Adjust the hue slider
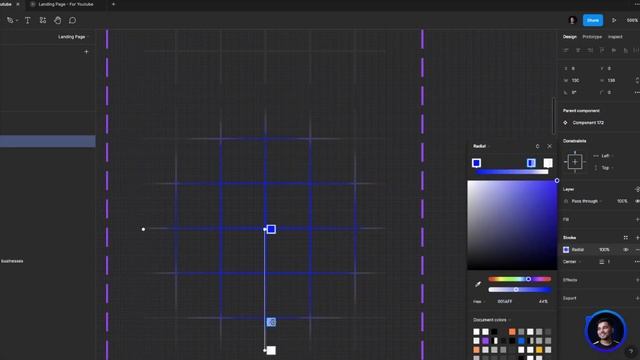The image size is (640, 360). point(520,279)
